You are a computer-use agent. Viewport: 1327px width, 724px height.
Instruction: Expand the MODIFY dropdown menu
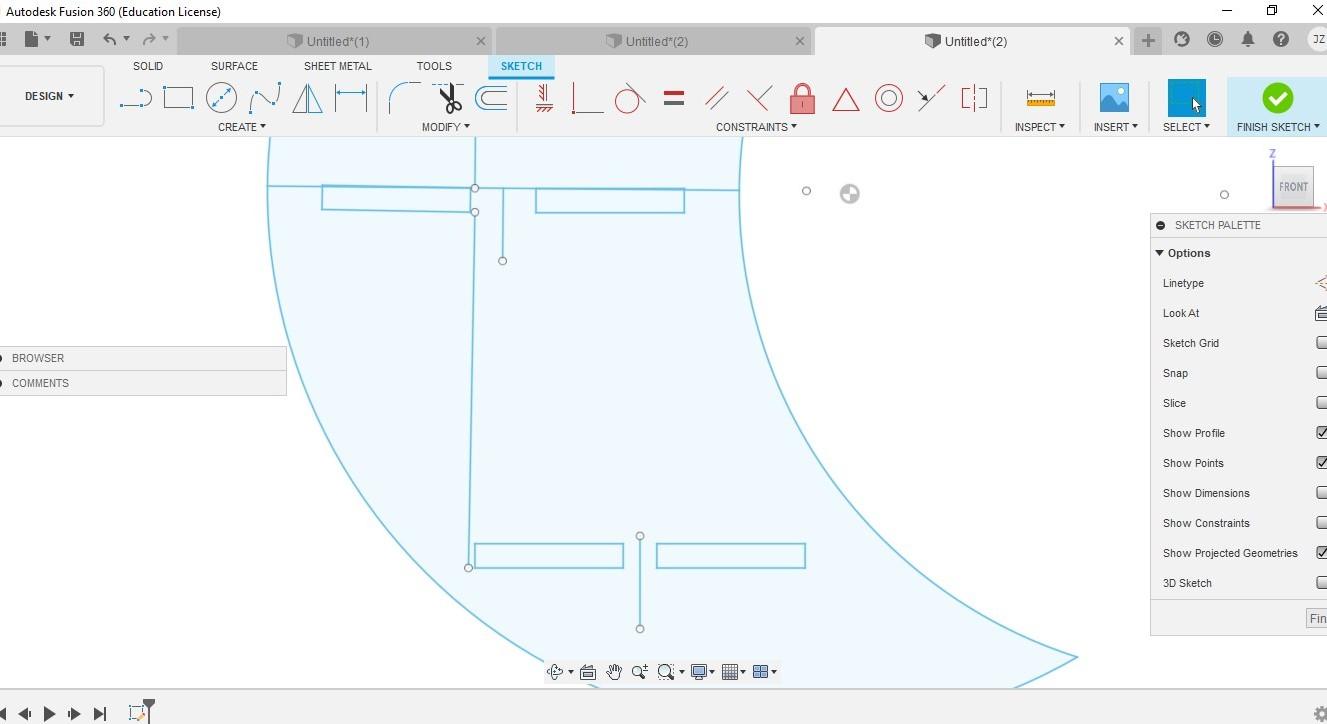pos(446,127)
